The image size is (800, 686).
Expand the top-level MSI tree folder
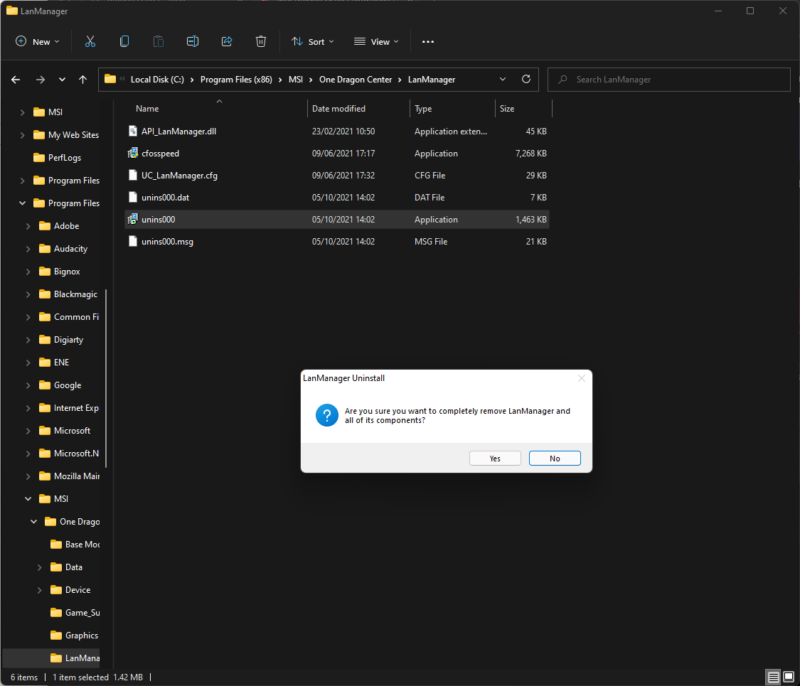22,112
